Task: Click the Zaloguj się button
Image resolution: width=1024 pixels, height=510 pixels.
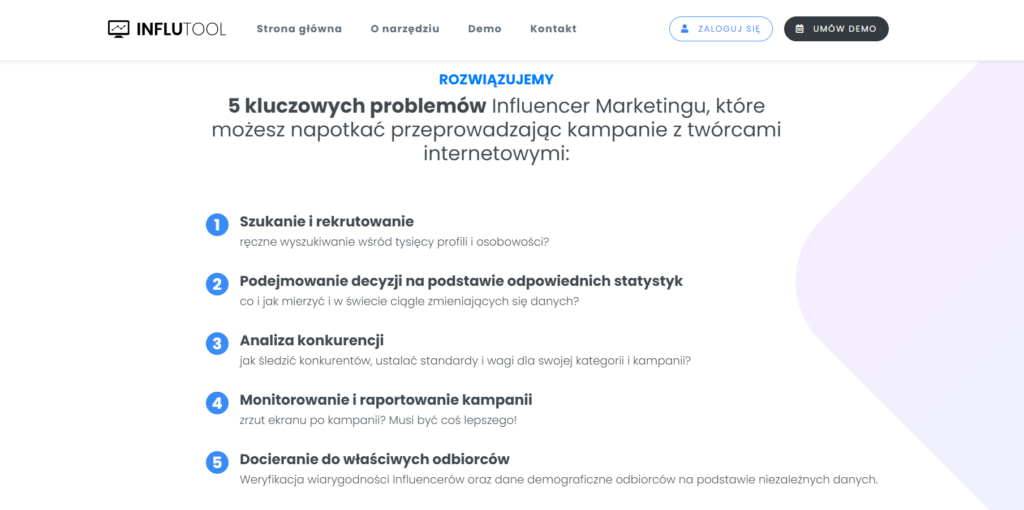Action: tap(721, 29)
